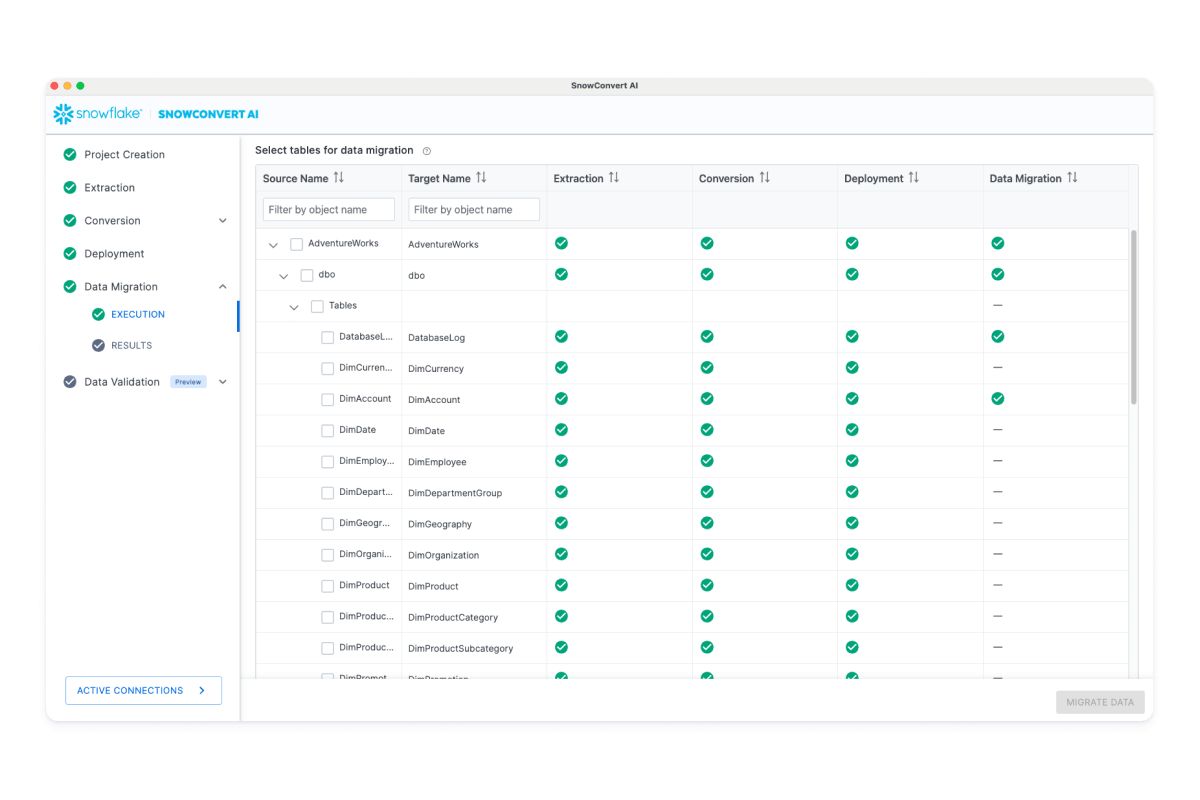Click the Target Name filter field
Viewport: 1200px width, 800px height.
[474, 209]
